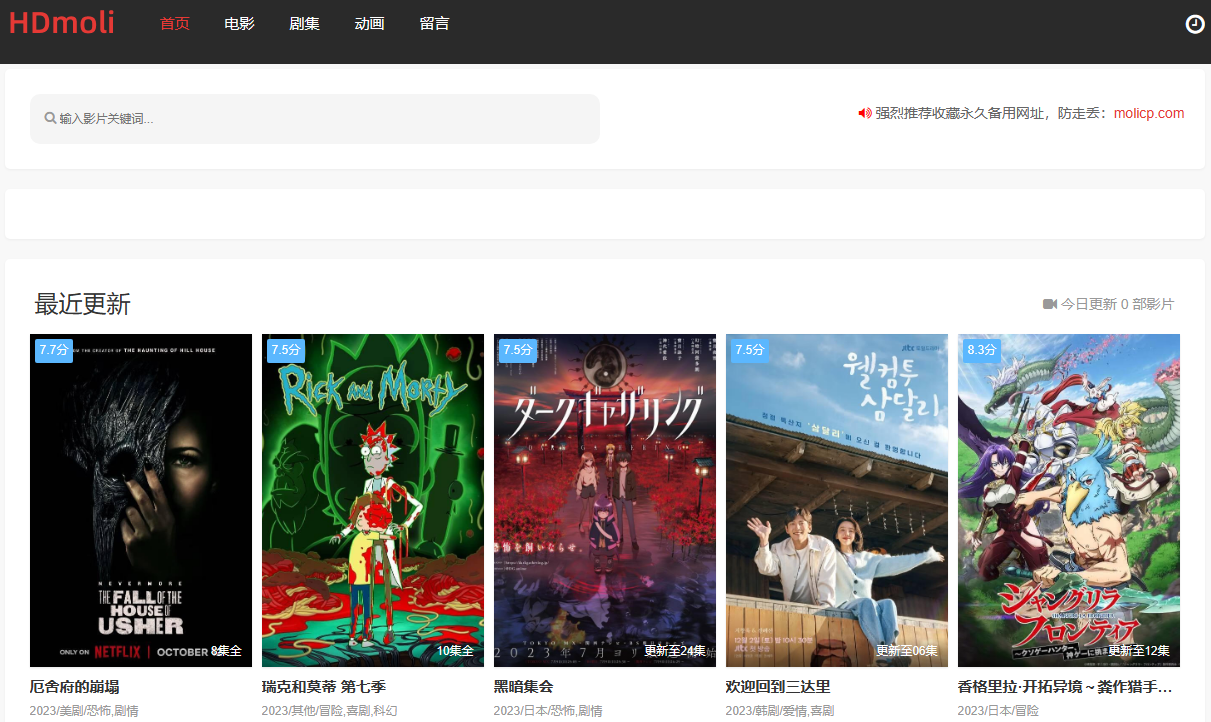The height and width of the screenshot is (722, 1211).
Task: Visit the molicp.com backup link
Action: [x=1148, y=113]
